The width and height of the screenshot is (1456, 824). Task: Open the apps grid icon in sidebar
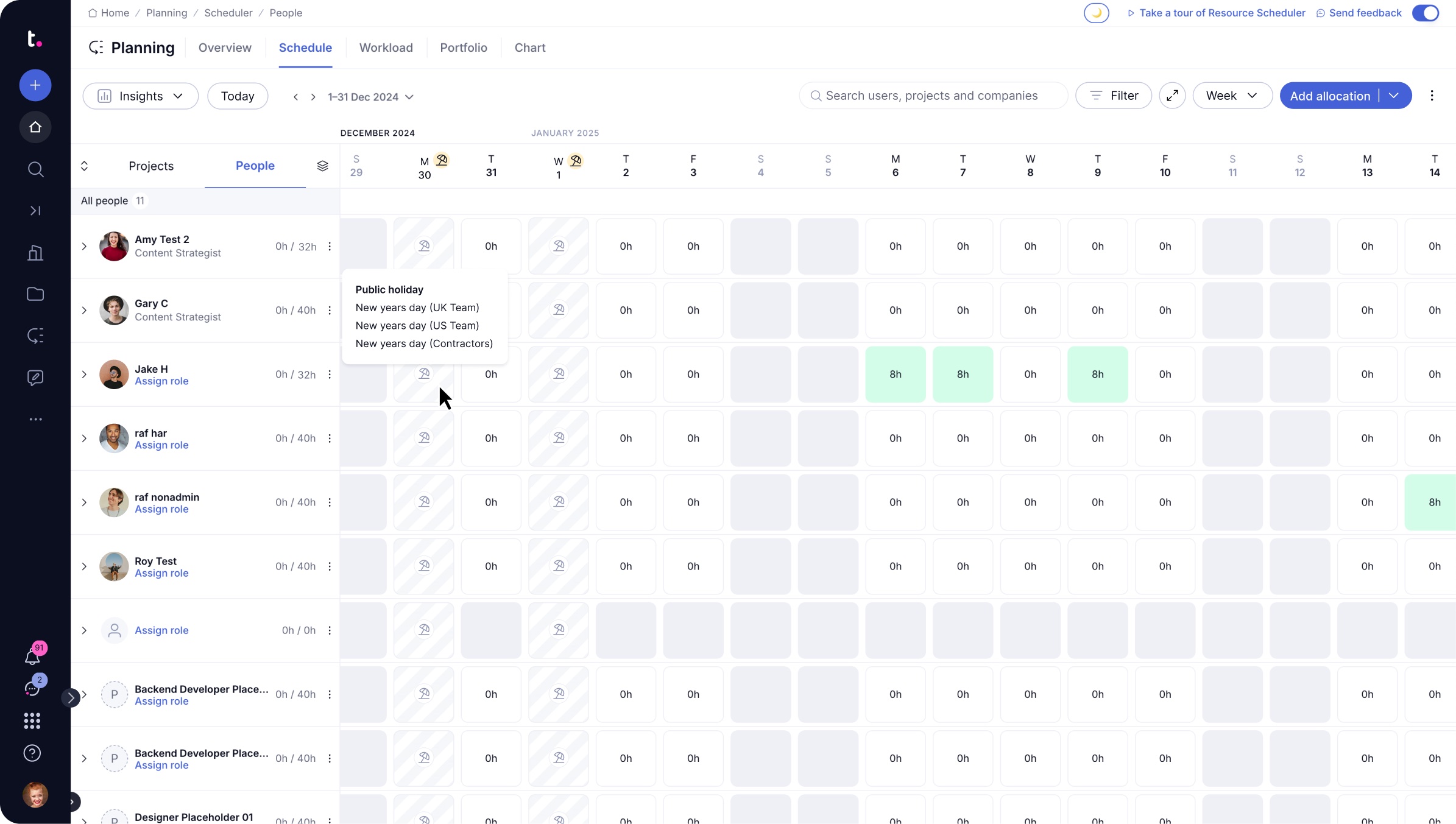point(32,721)
